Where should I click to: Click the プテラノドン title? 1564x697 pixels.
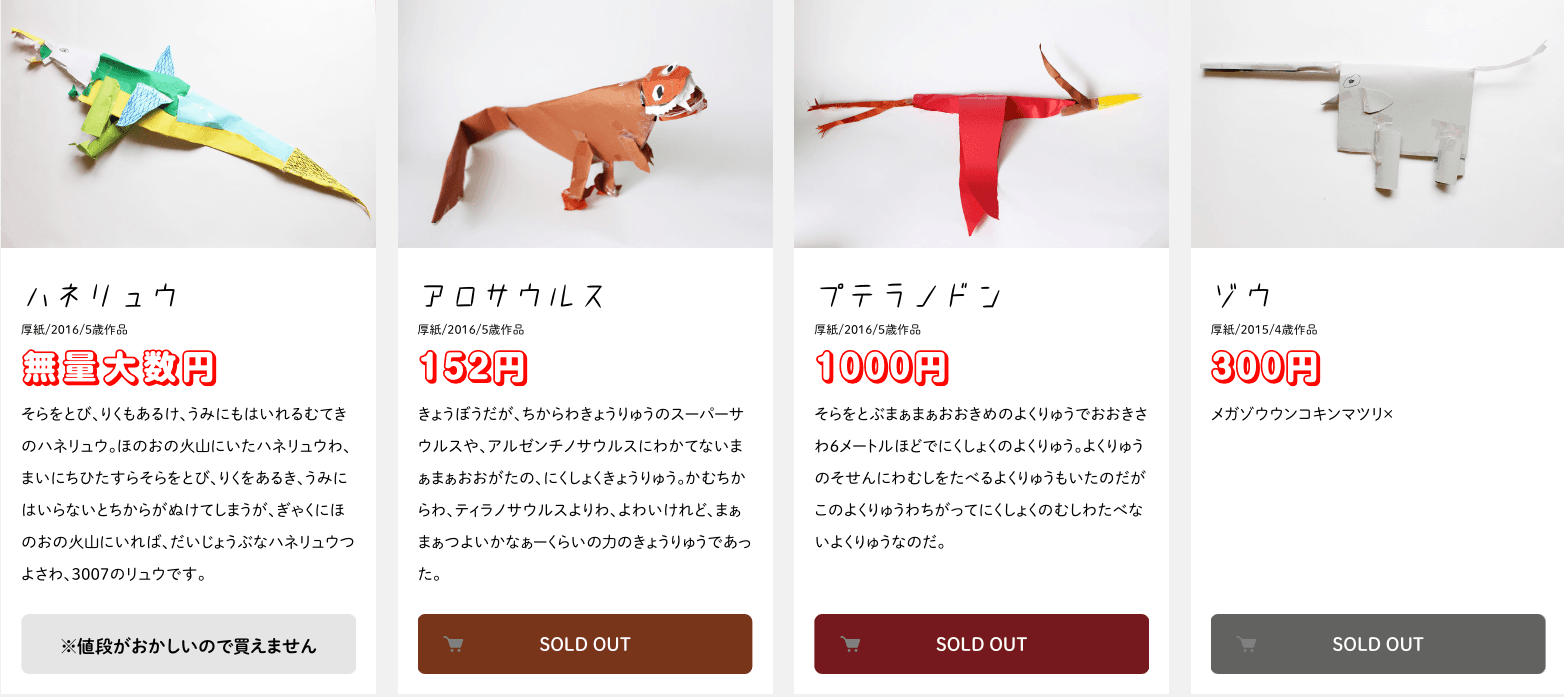tap(909, 296)
